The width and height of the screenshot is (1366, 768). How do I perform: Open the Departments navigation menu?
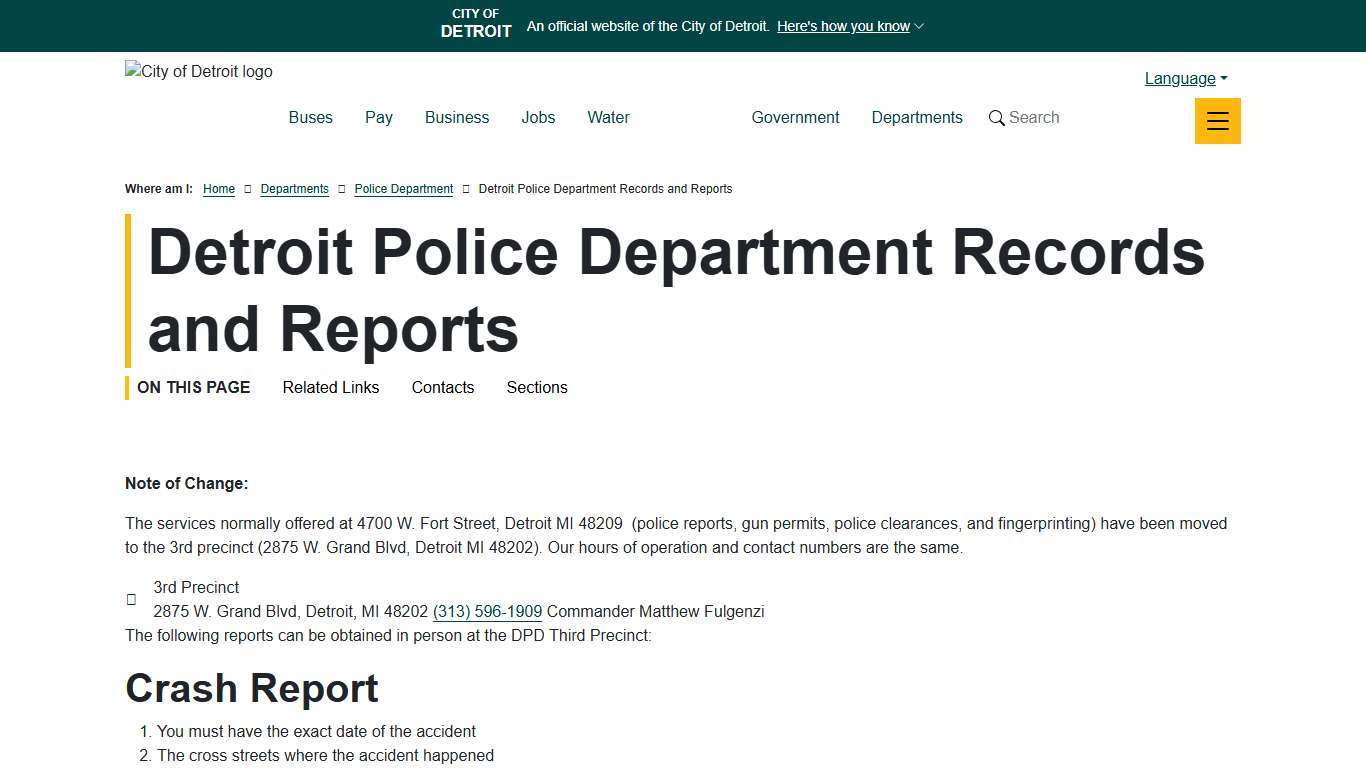click(x=916, y=117)
